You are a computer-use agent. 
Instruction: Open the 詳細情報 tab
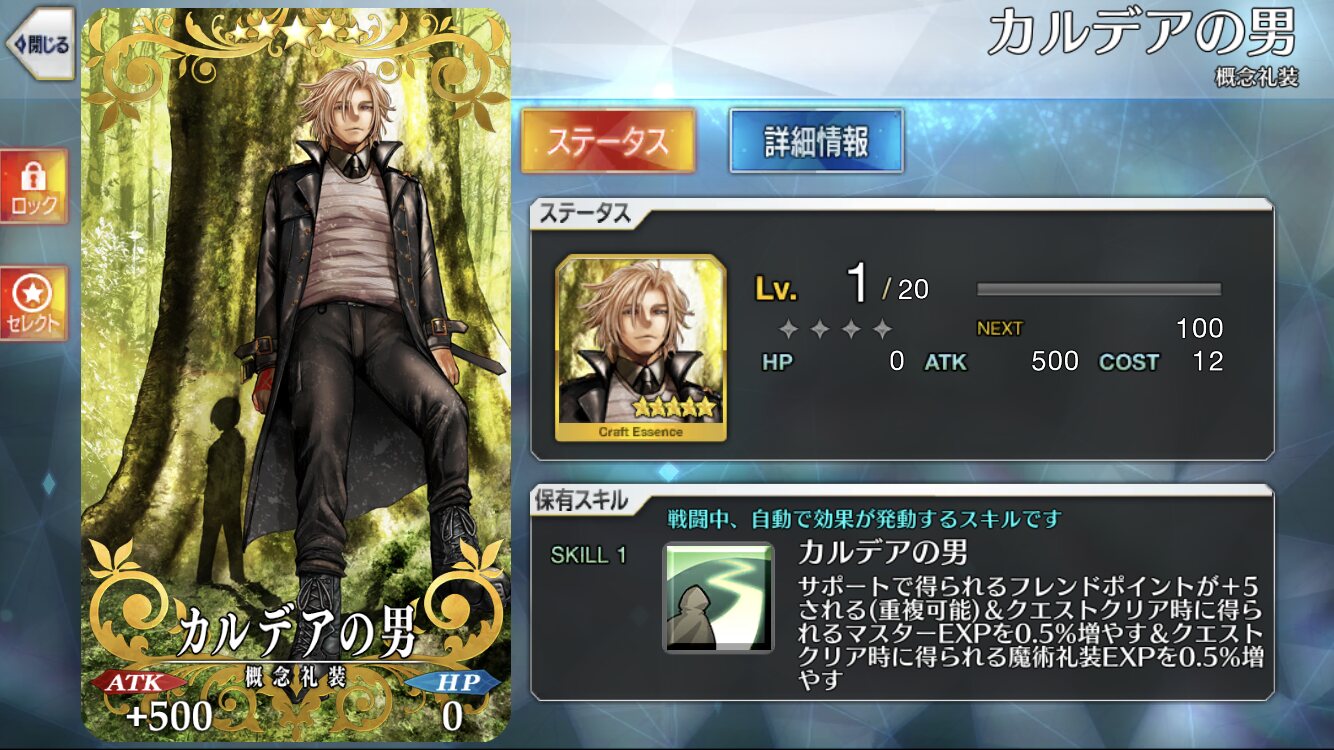(817, 141)
